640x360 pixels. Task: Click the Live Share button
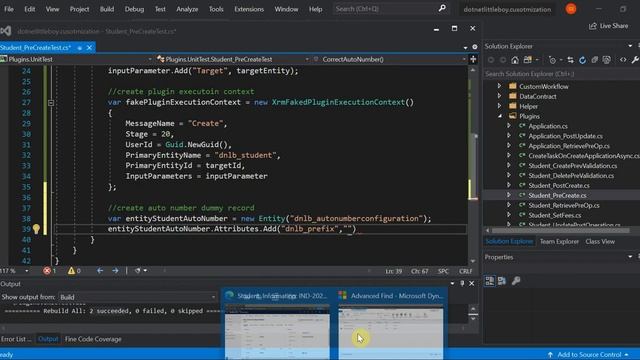point(608,26)
